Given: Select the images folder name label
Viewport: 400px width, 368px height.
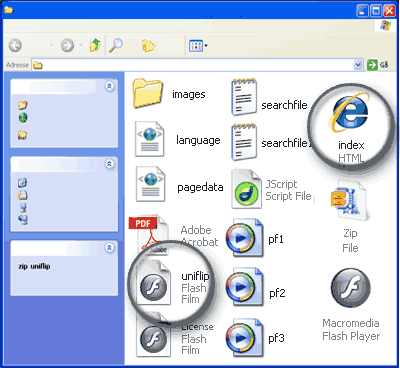Looking at the screenshot, I should click(189, 94).
